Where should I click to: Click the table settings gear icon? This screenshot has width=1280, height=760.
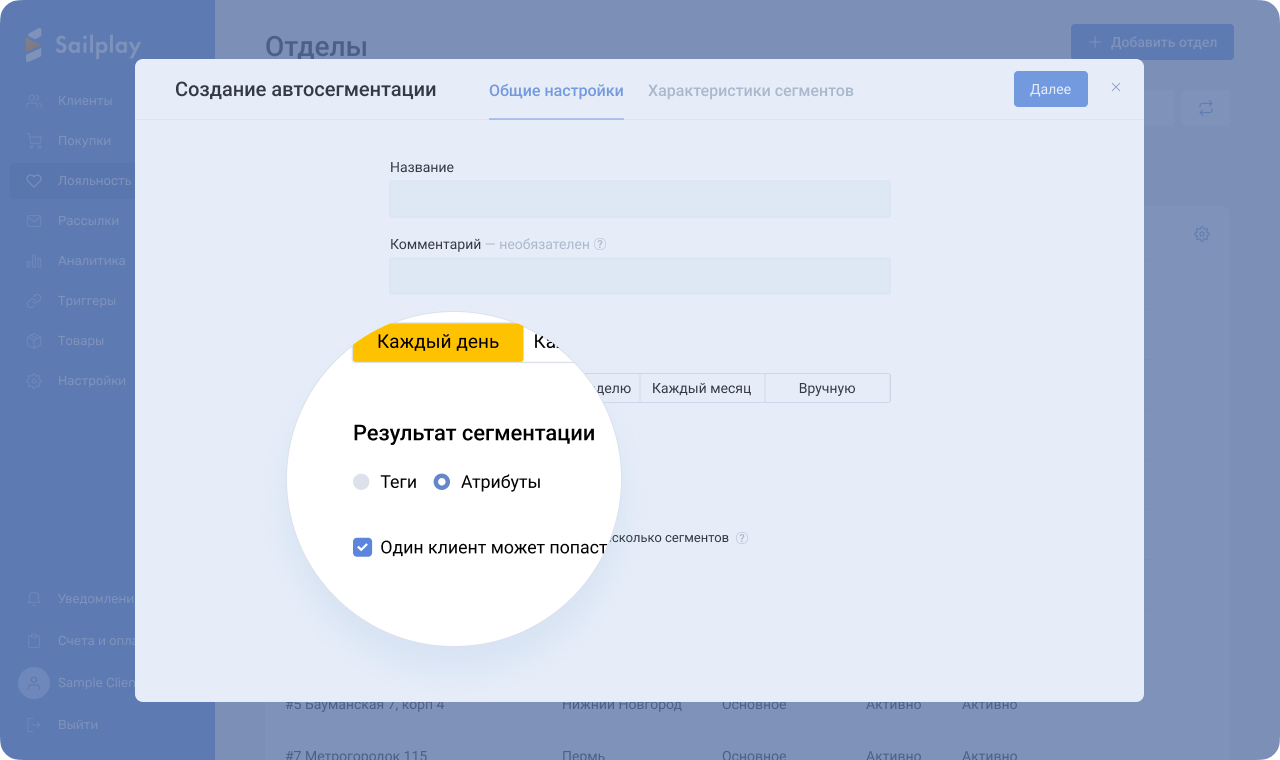[1202, 234]
